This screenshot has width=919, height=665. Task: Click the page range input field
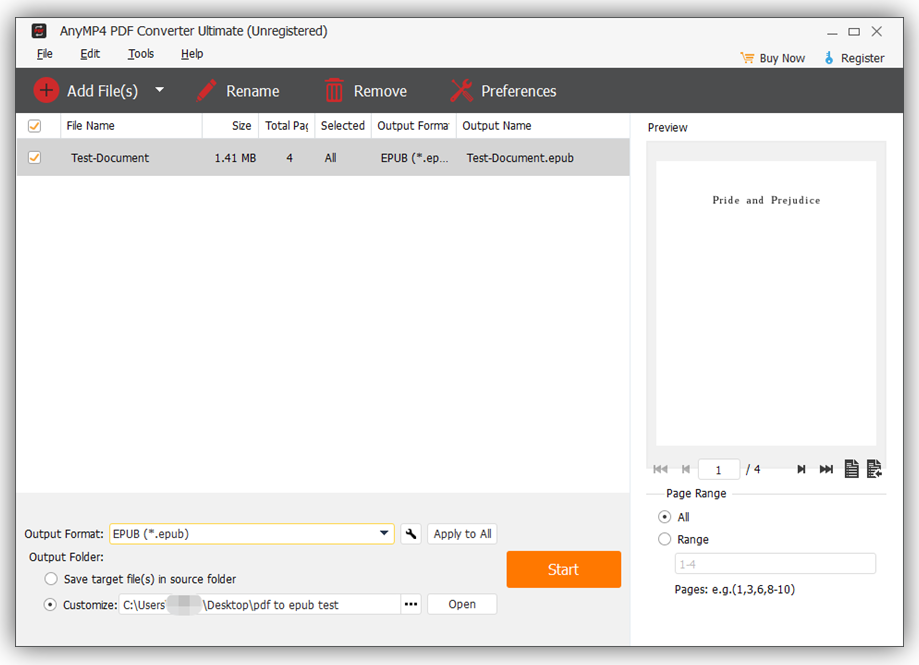[x=775, y=564]
